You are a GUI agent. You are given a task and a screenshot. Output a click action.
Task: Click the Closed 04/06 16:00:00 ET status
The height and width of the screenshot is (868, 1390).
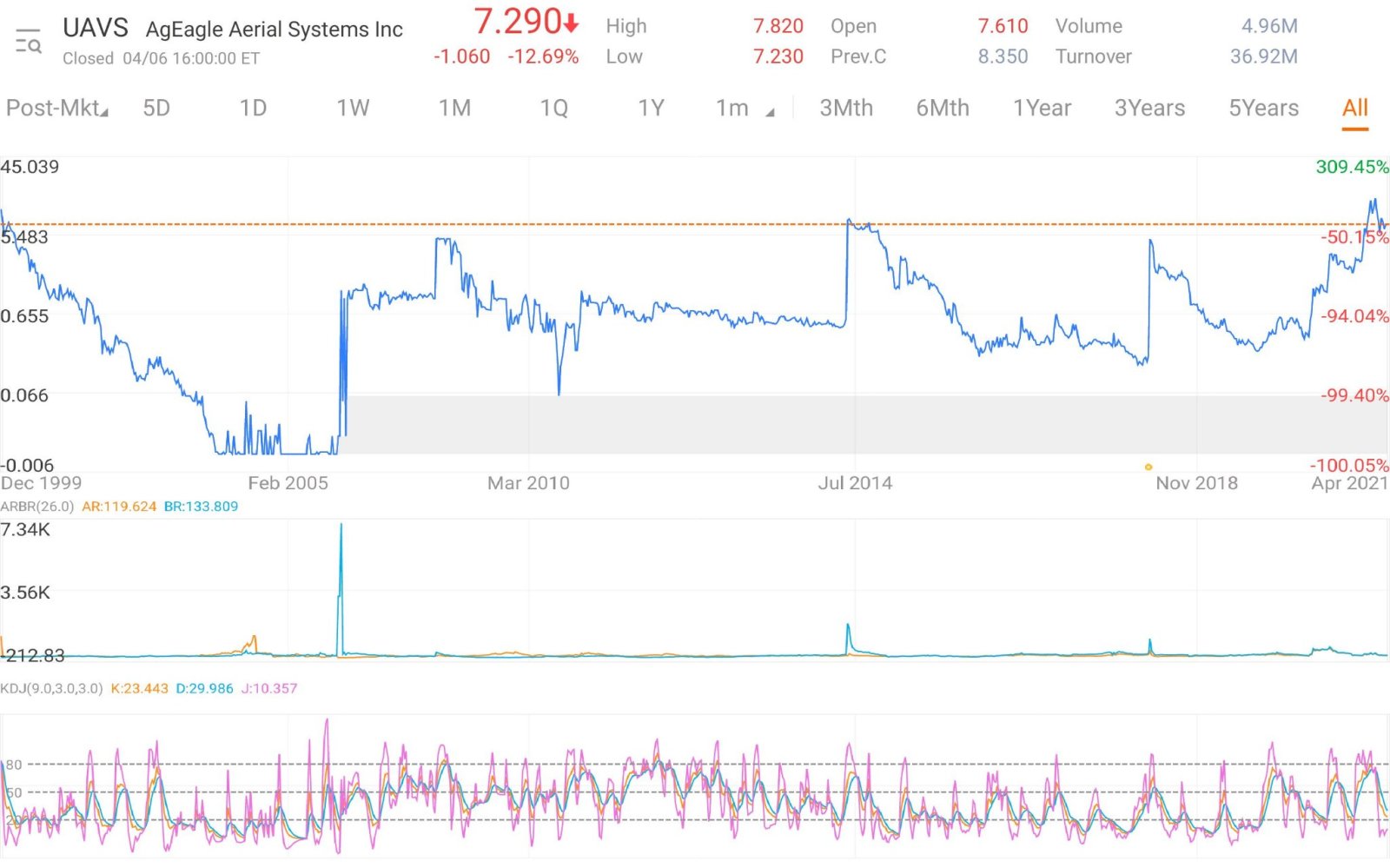click(x=161, y=59)
